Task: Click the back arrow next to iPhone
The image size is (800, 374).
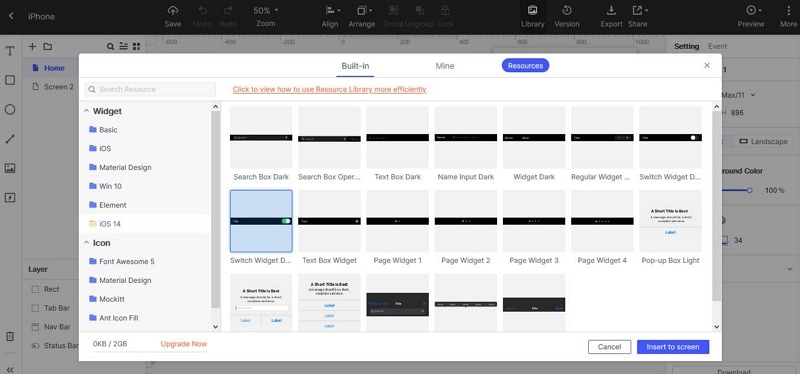Action: tap(11, 16)
